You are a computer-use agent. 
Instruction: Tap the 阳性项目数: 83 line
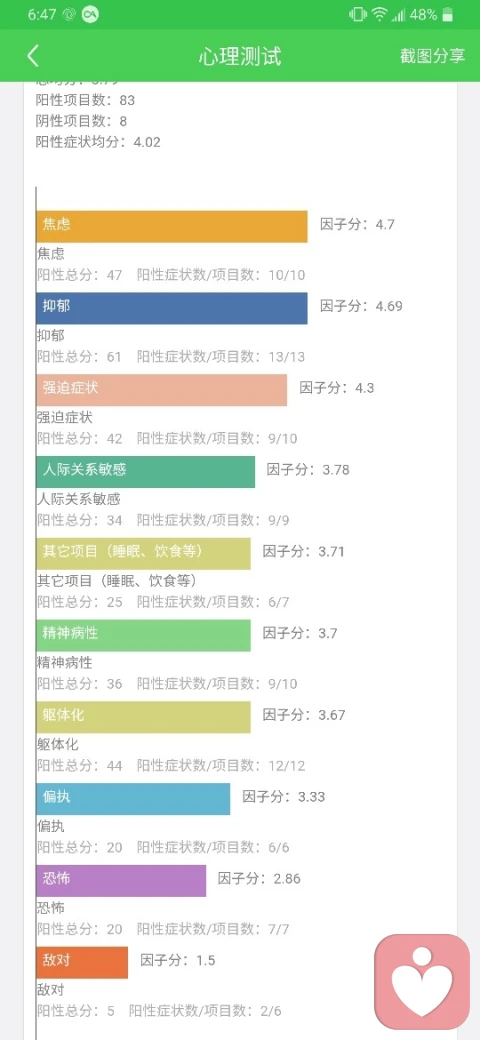(86, 100)
